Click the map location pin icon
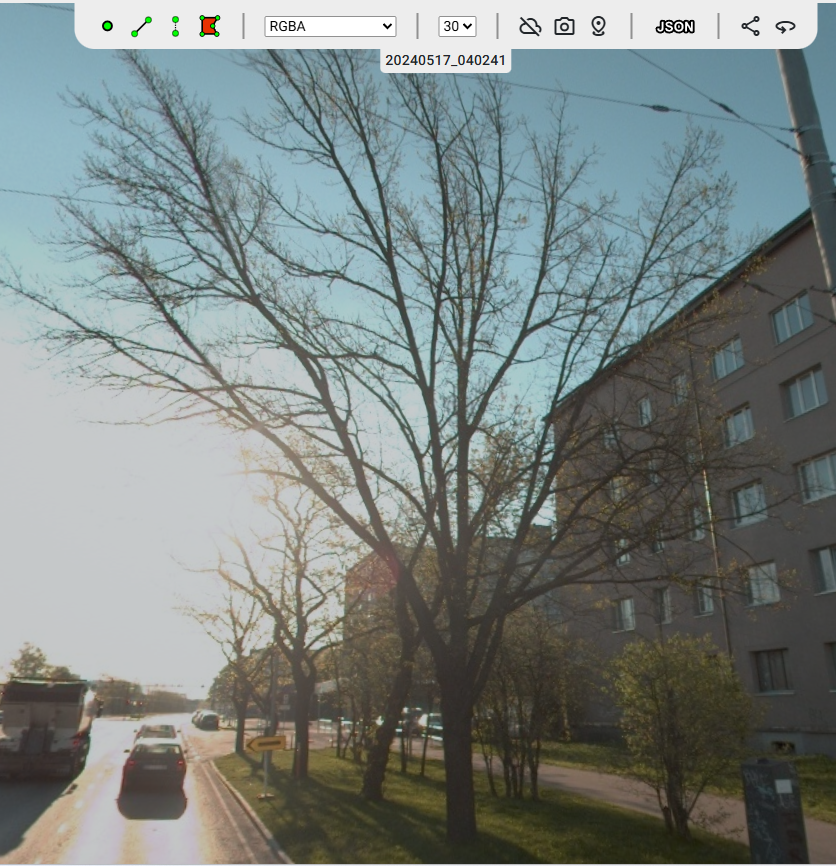The image size is (836, 866). point(598,26)
